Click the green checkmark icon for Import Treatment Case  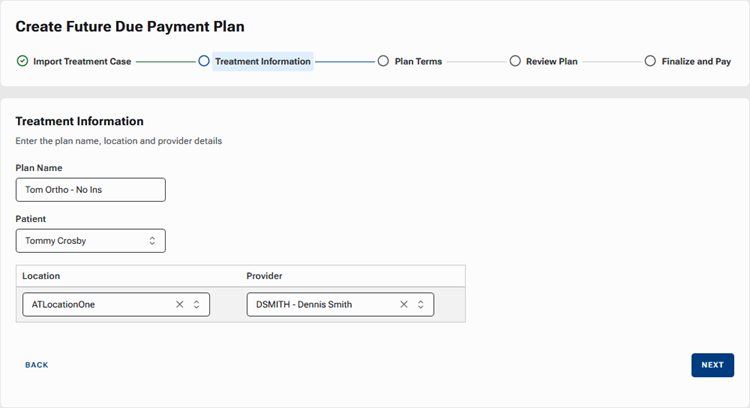point(22,61)
